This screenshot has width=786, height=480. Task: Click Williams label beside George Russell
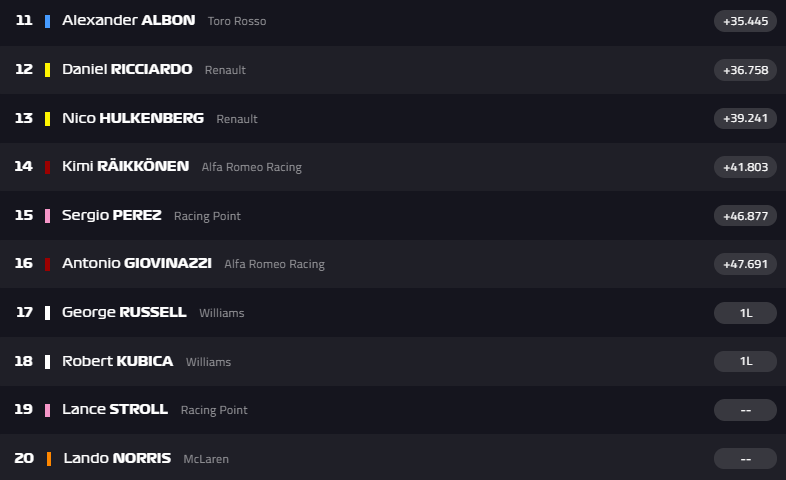tap(222, 313)
